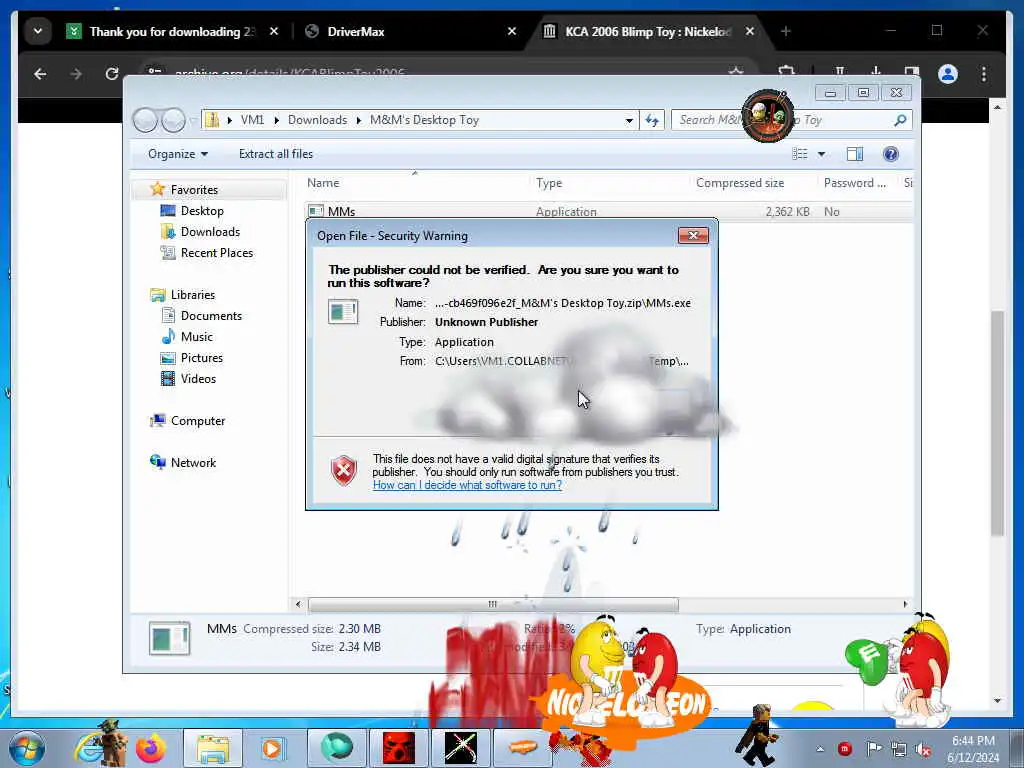Open the address bar history dropdown
This screenshot has width=1024, height=768.
[x=629, y=120]
